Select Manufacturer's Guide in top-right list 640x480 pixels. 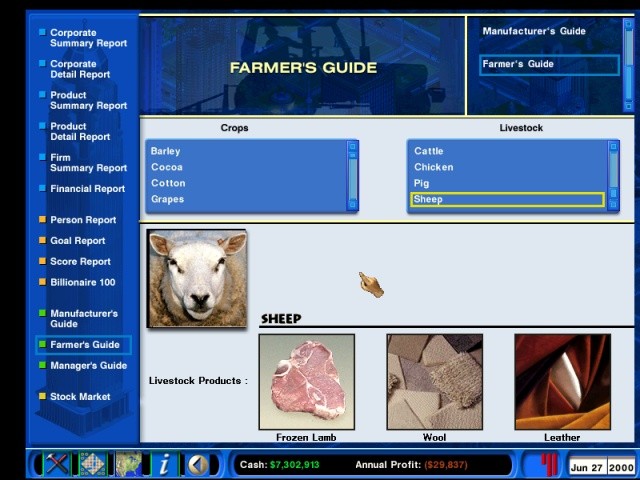tap(534, 31)
